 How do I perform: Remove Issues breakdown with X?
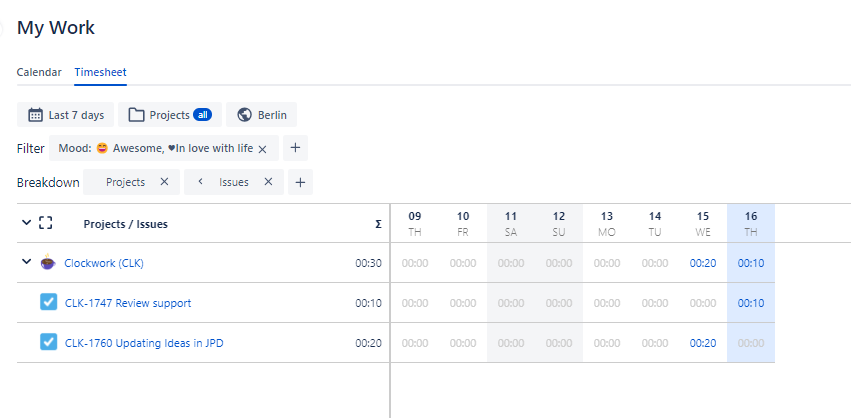[268, 182]
